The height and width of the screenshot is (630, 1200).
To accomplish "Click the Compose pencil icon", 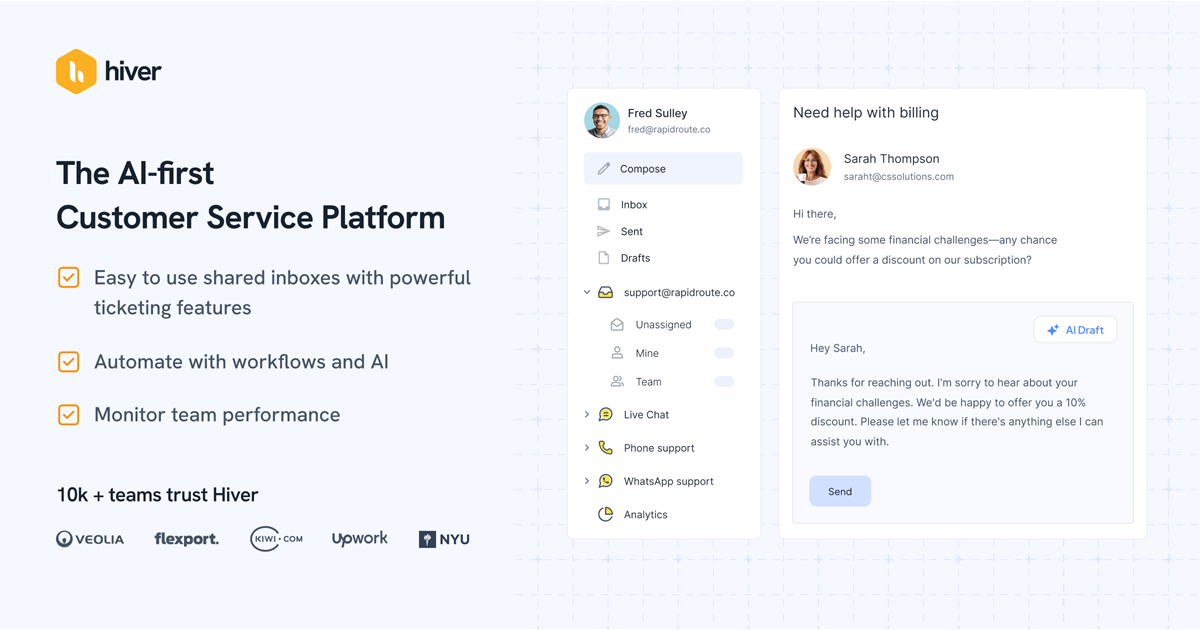I will 604,169.
